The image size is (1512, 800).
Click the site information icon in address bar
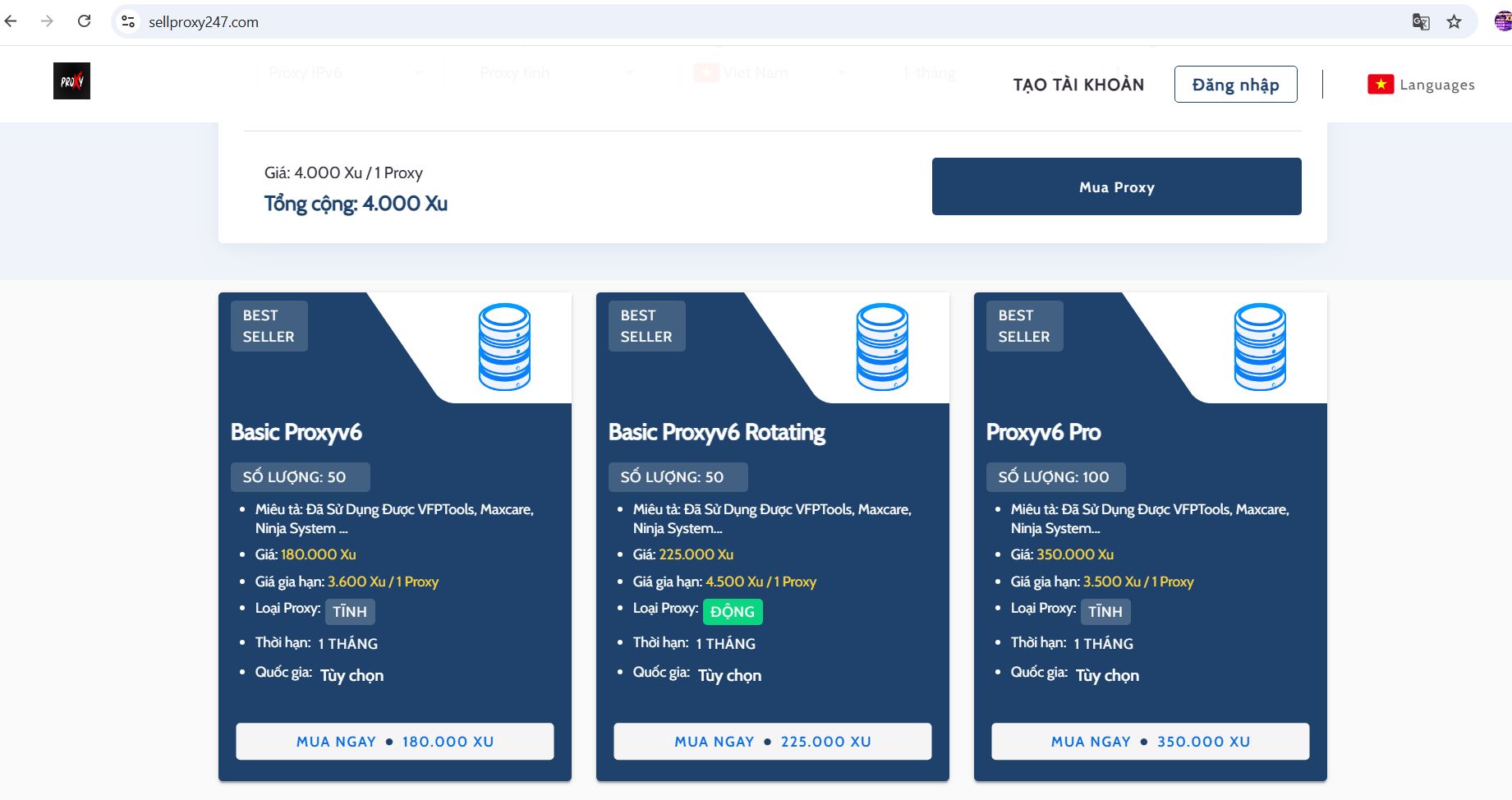(128, 22)
